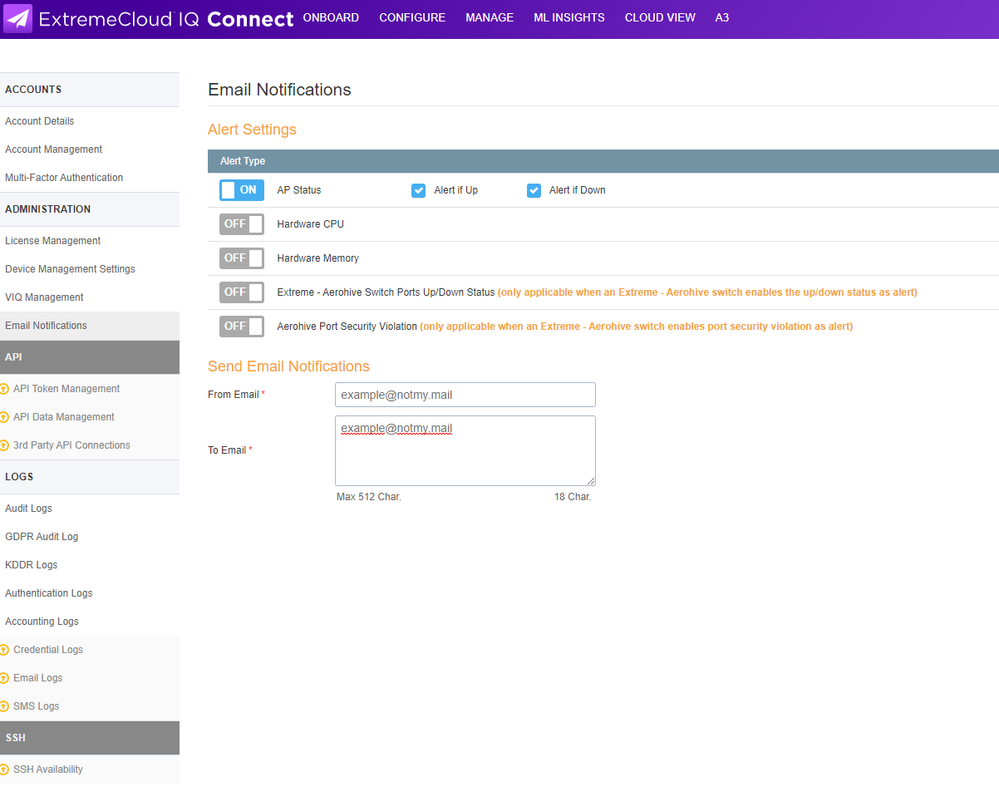Enable the Hardware CPU alert toggle
Viewport: 999px width, 796px height.
[x=241, y=224]
